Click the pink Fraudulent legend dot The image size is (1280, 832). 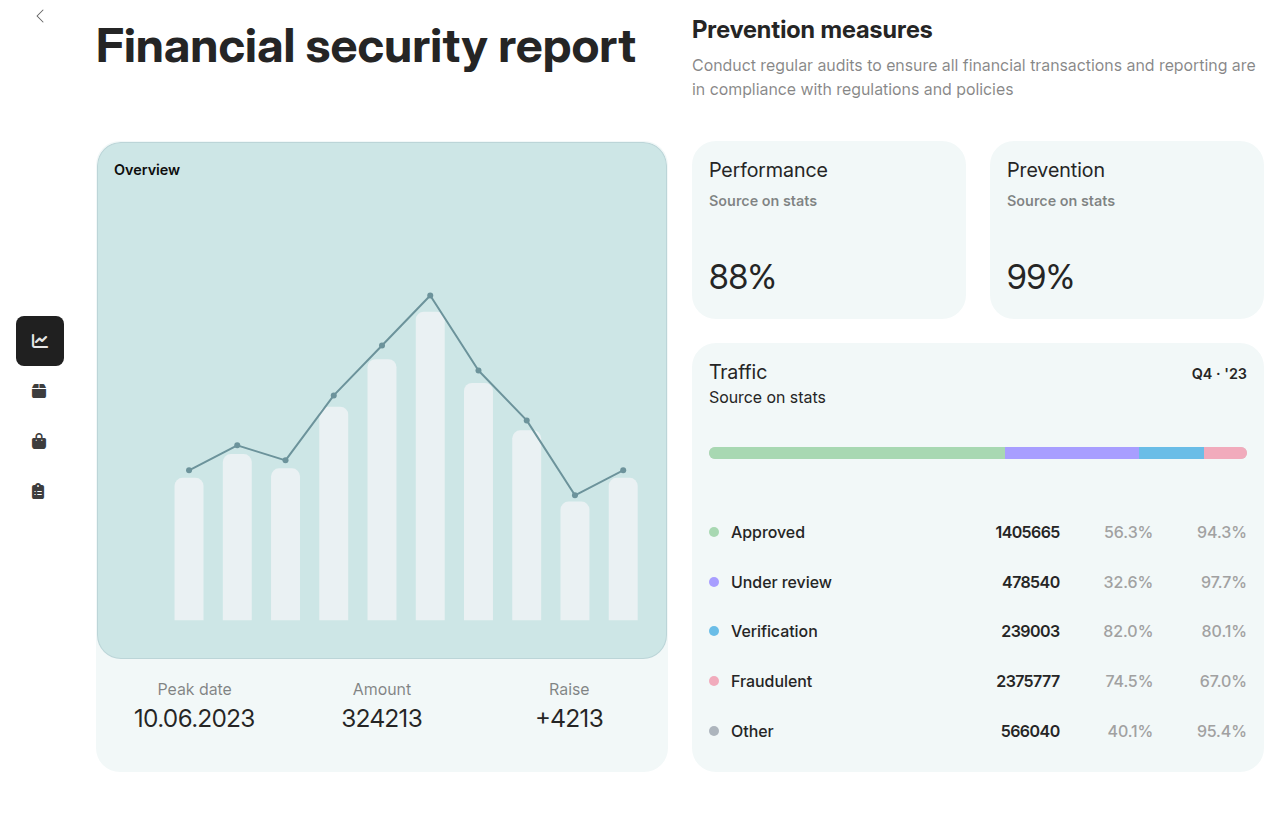[x=714, y=681]
